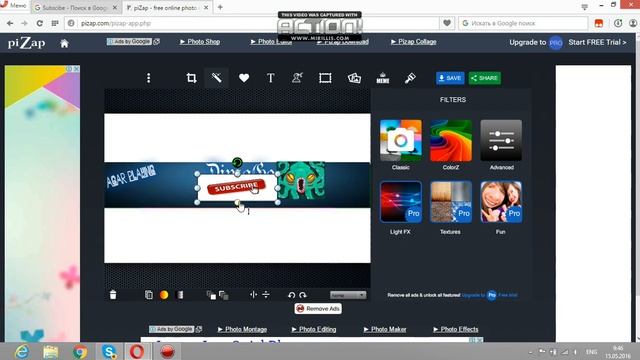The height and width of the screenshot is (360, 640).
Task: Flip the object vertically
Action: pyautogui.click(x=266, y=294)
